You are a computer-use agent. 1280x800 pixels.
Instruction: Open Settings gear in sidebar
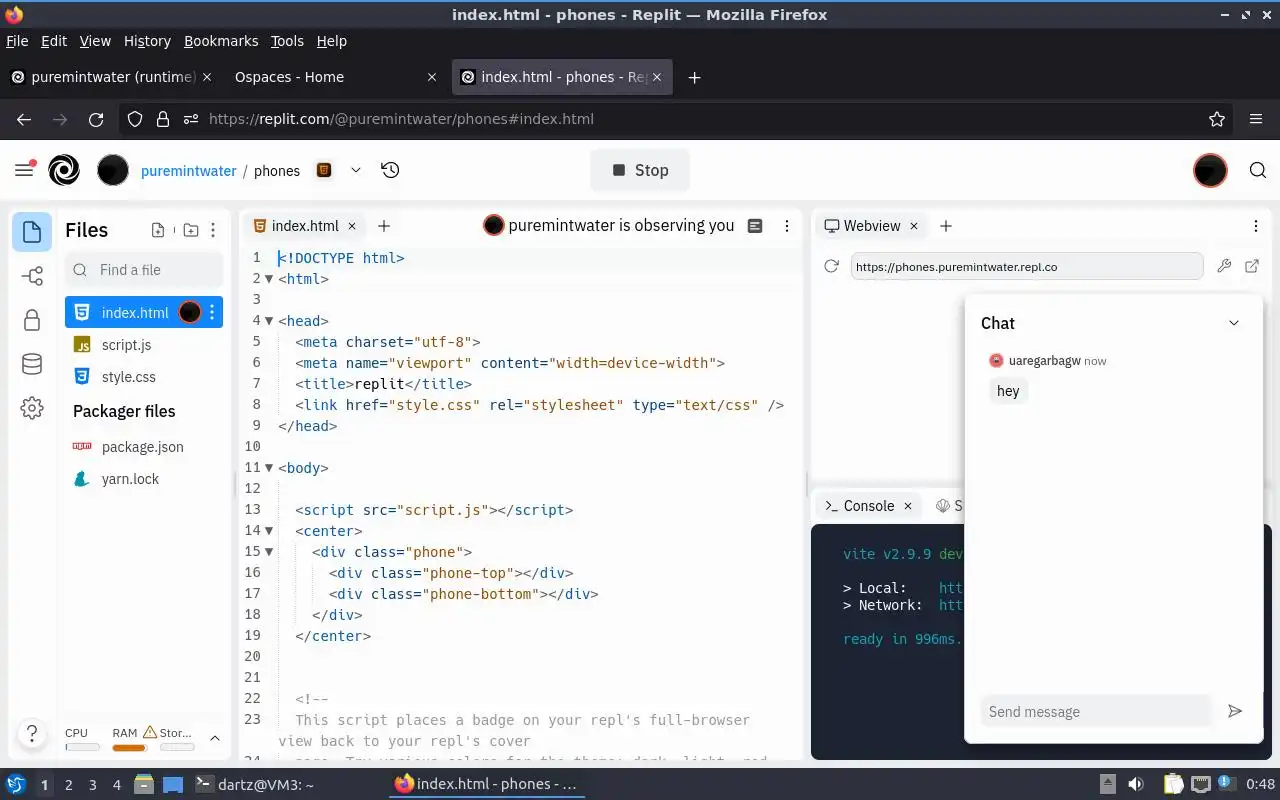point(32,408)
